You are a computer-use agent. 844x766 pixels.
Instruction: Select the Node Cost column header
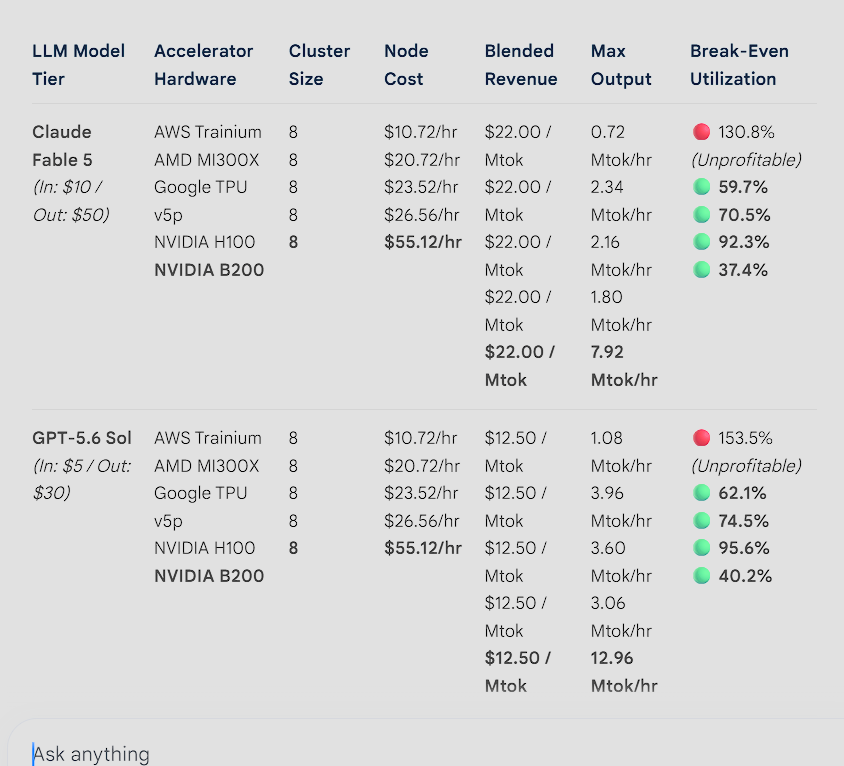click(406, 65)
